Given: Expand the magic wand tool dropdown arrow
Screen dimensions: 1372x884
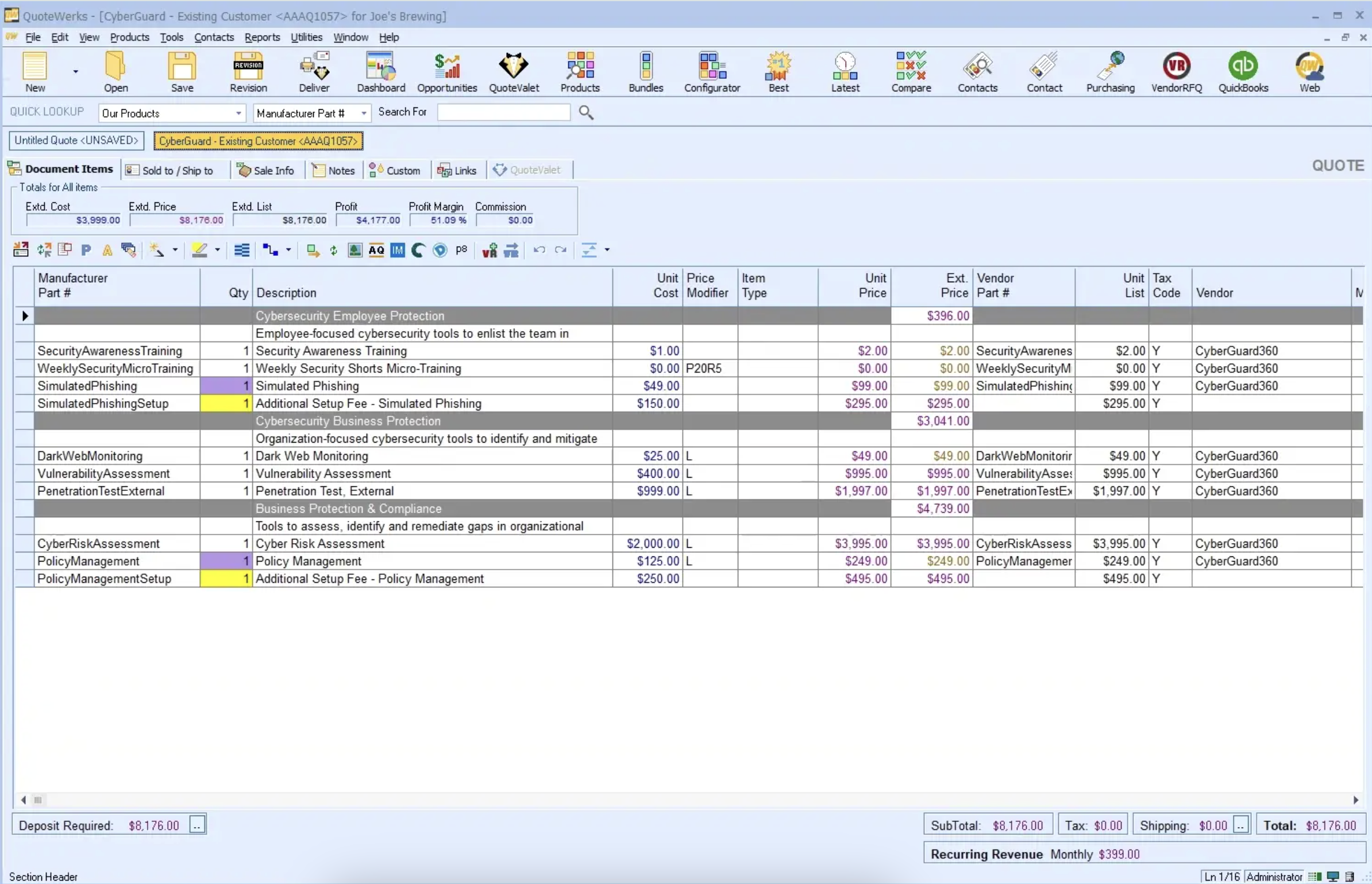Looking at the screenshot, I should click(x=175, y=250).
